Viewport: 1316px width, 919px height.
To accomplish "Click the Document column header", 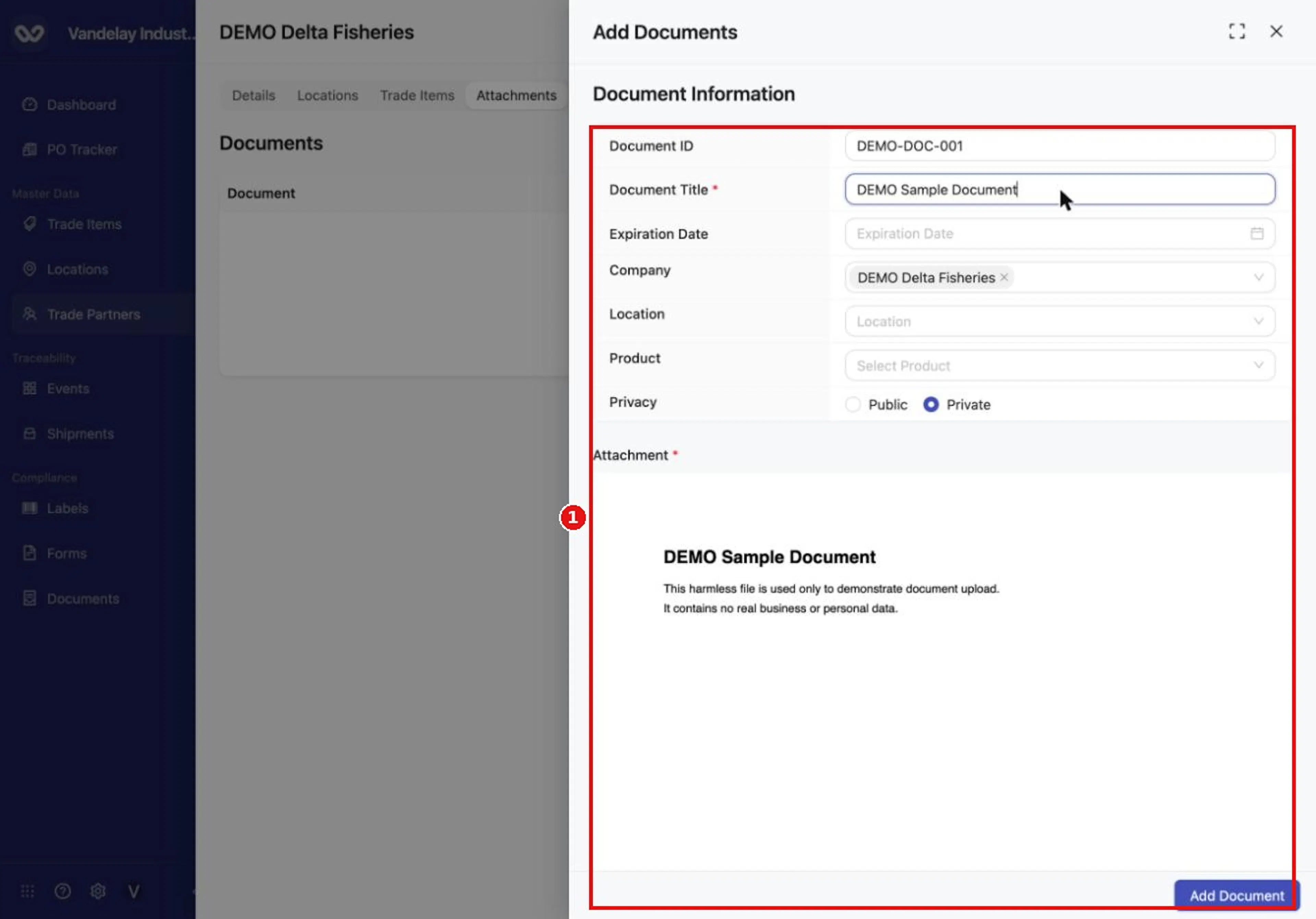I will click(261, 194).
